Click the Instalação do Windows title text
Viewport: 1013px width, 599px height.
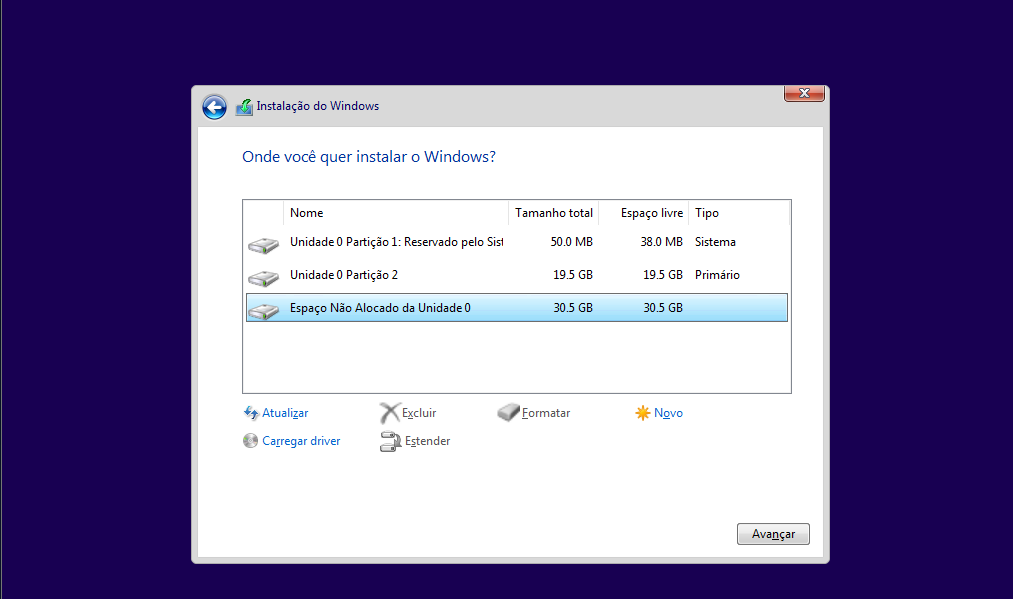[x=318, y=106]
